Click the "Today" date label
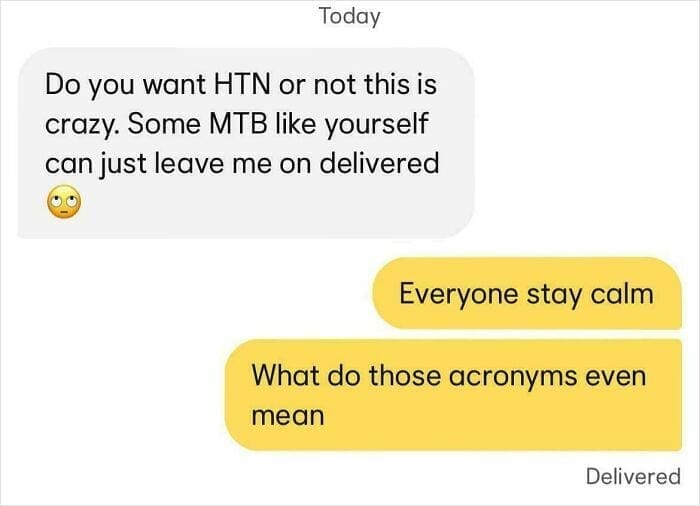The height and width of the screenshot is (506, 700). (x=350, y=17)
